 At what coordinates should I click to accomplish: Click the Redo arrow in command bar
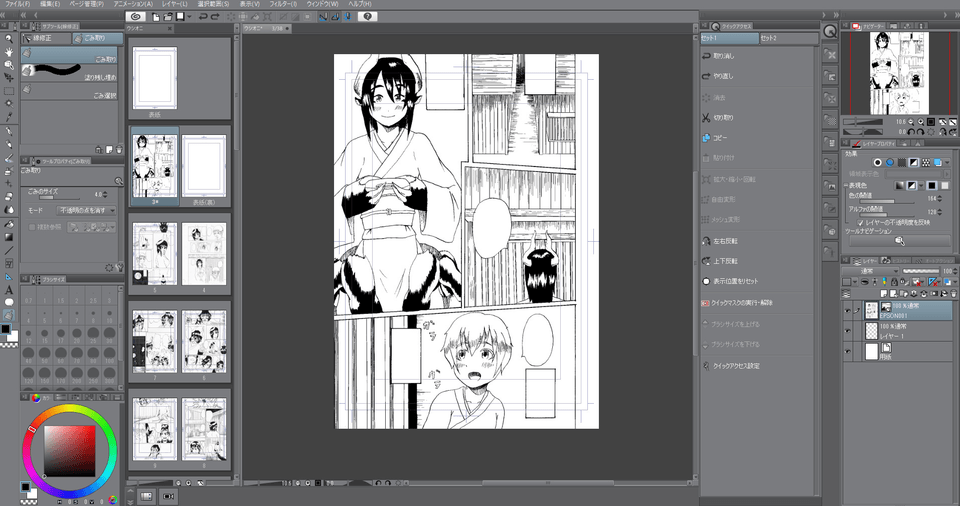[215, 17]
